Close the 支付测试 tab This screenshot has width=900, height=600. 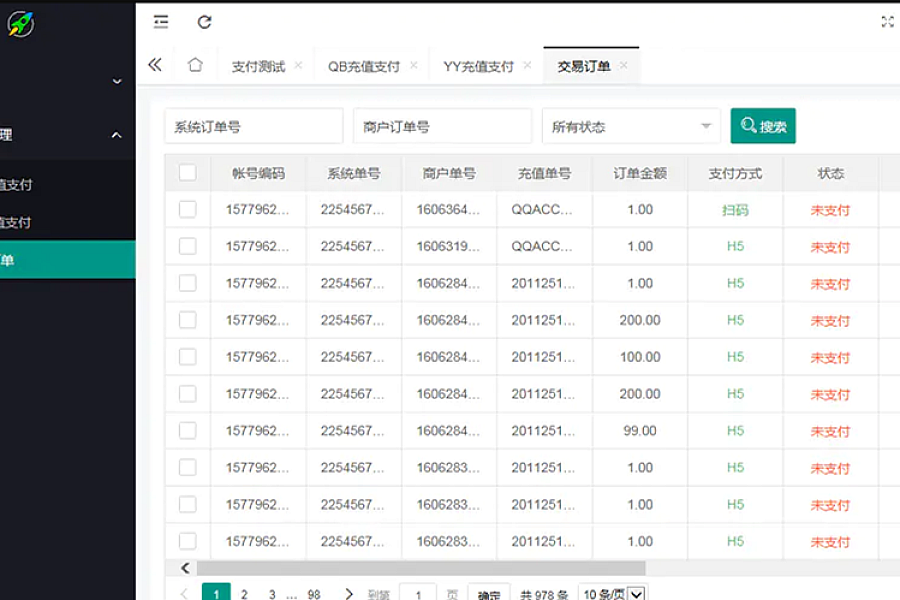(x=298, y=66)
